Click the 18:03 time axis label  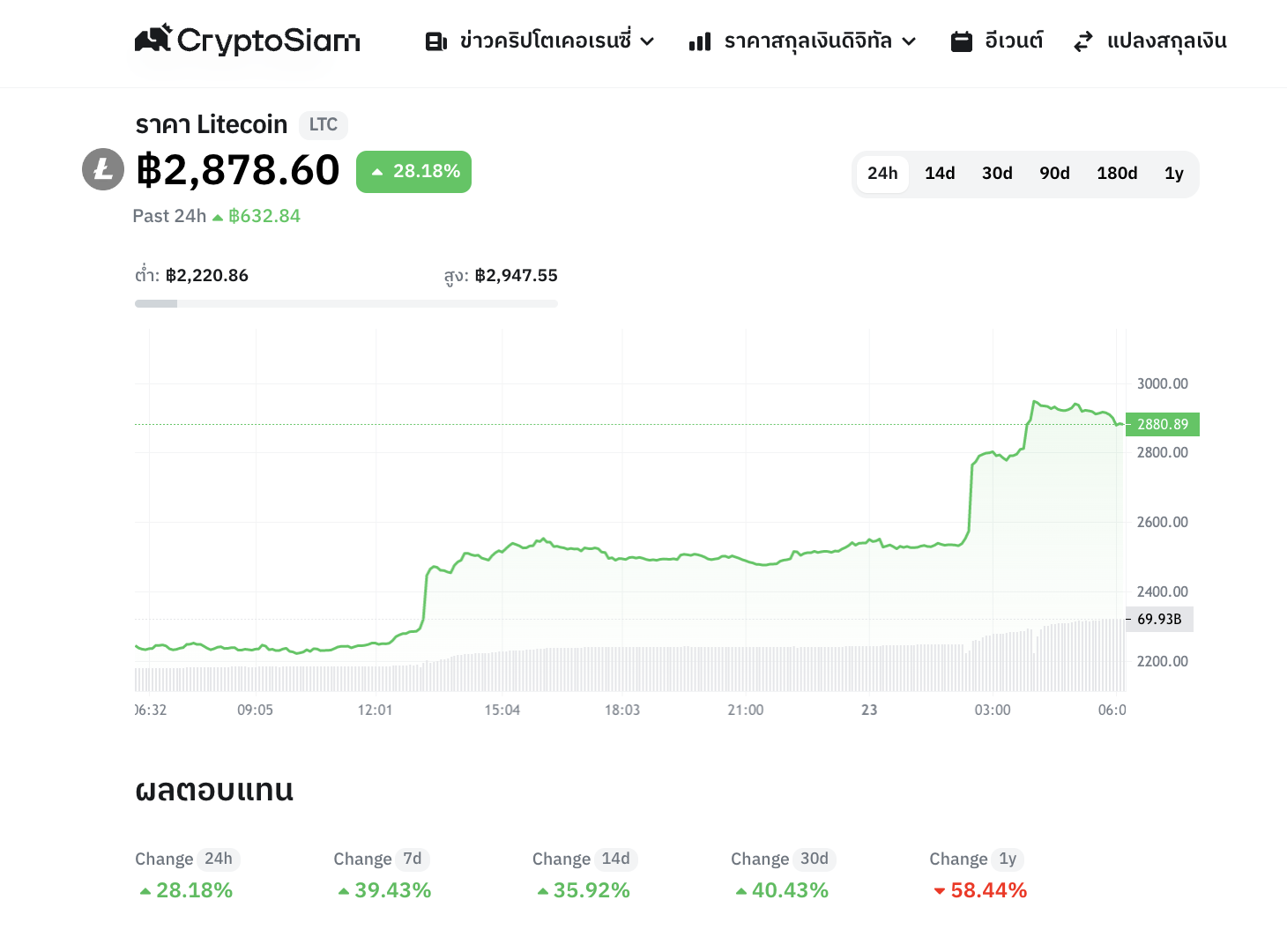click(622, 710)
